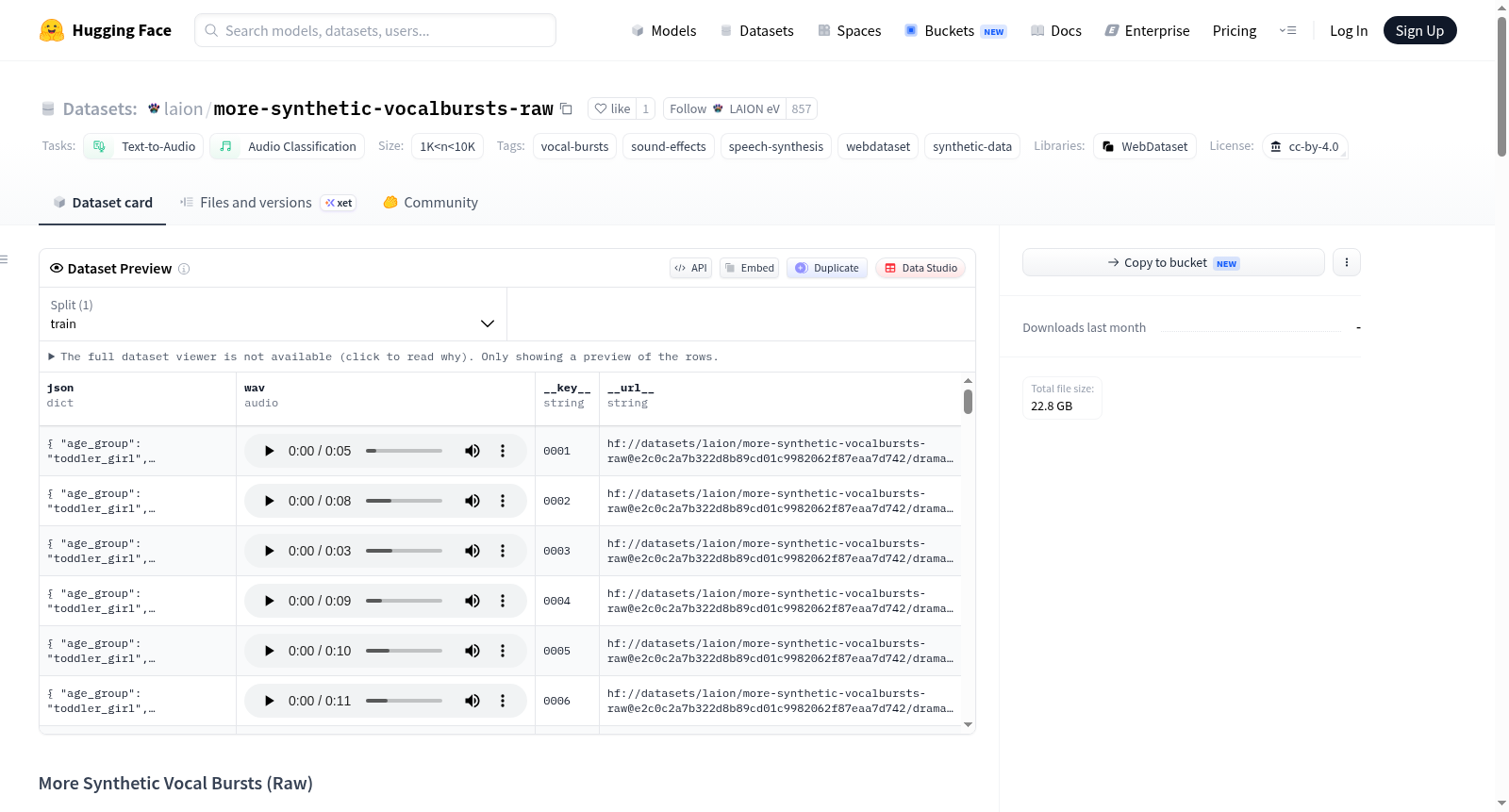
Task: Play audio for row 0005
Action: 269,651
